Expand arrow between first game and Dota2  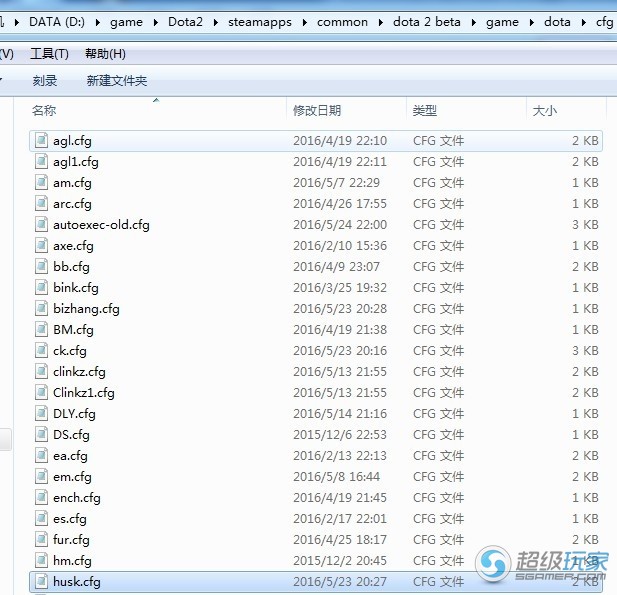click(156, 22)
